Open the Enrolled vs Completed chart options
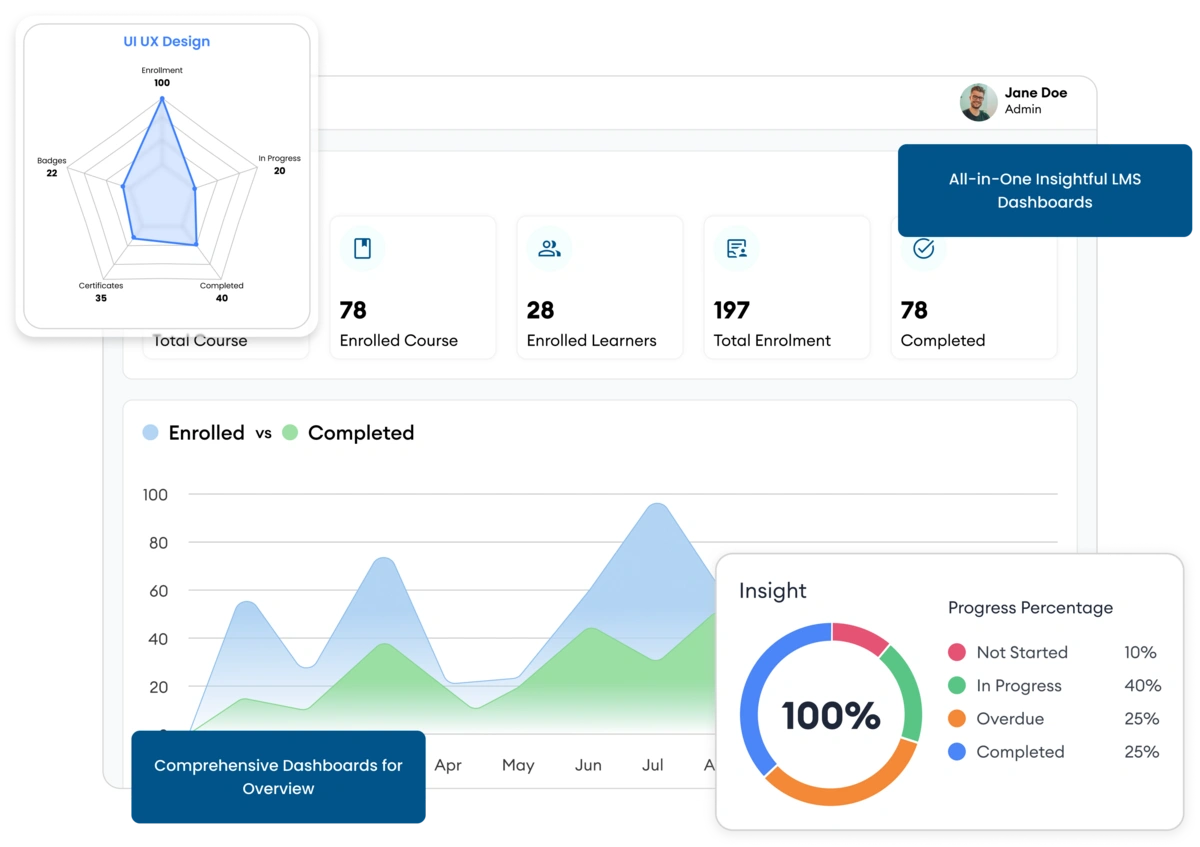This screenshot has width=1200, height=847. pos(277,432)
